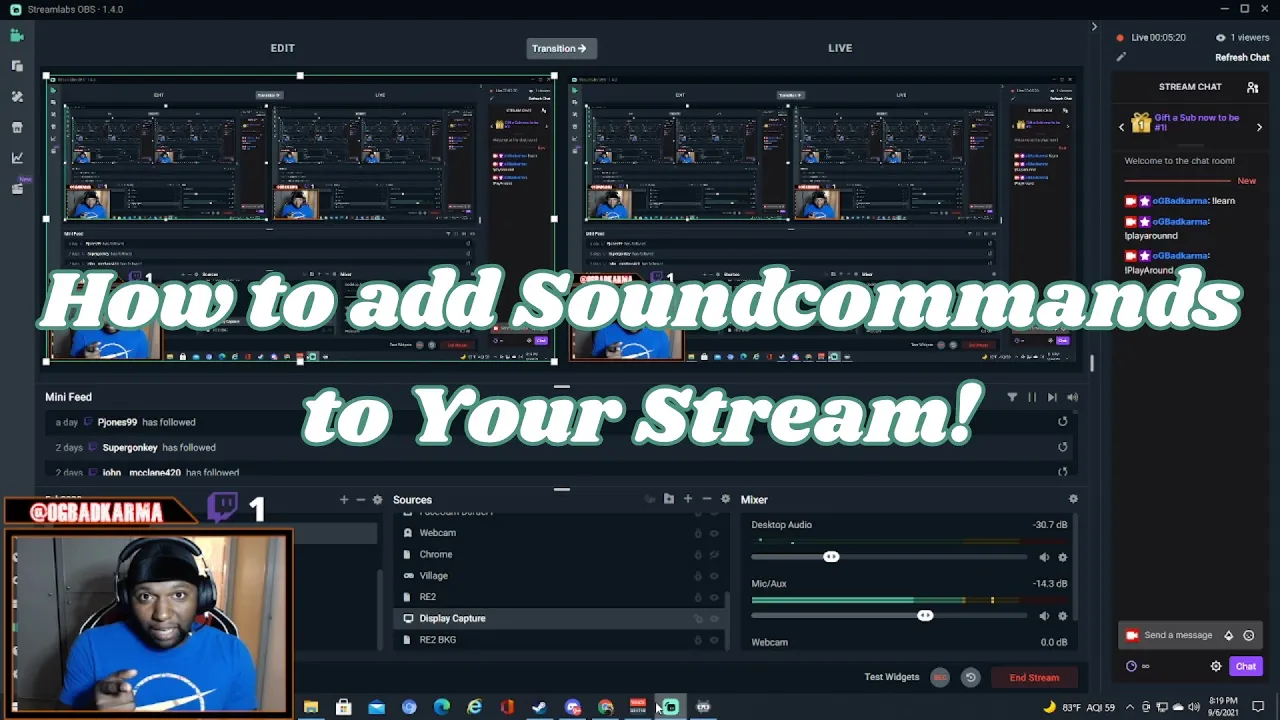Viewport: 1280px width, 720px height.
Task: Mute Mic/Aux audio
Action: pyautogui.click(x=1044, y=616)
